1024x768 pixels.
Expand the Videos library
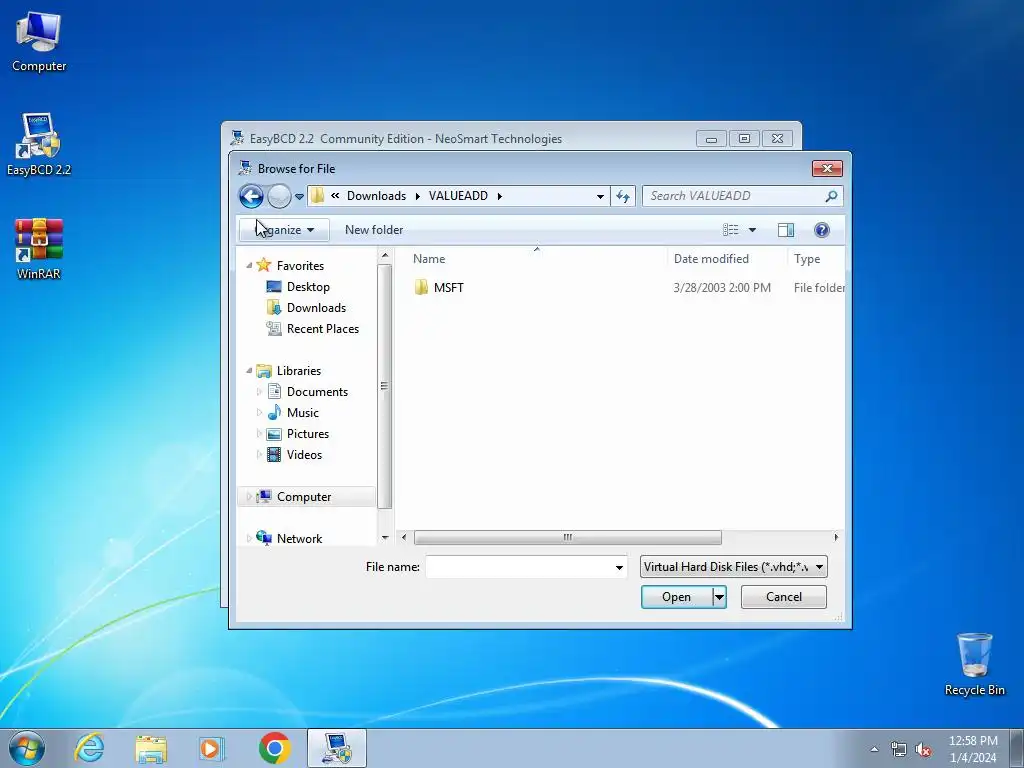point(259,455)
